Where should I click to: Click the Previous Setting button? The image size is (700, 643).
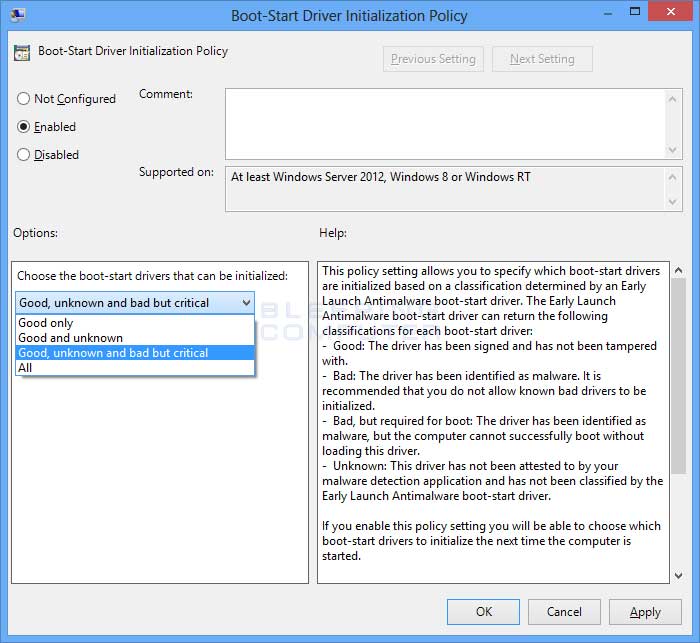pos(433,59)
